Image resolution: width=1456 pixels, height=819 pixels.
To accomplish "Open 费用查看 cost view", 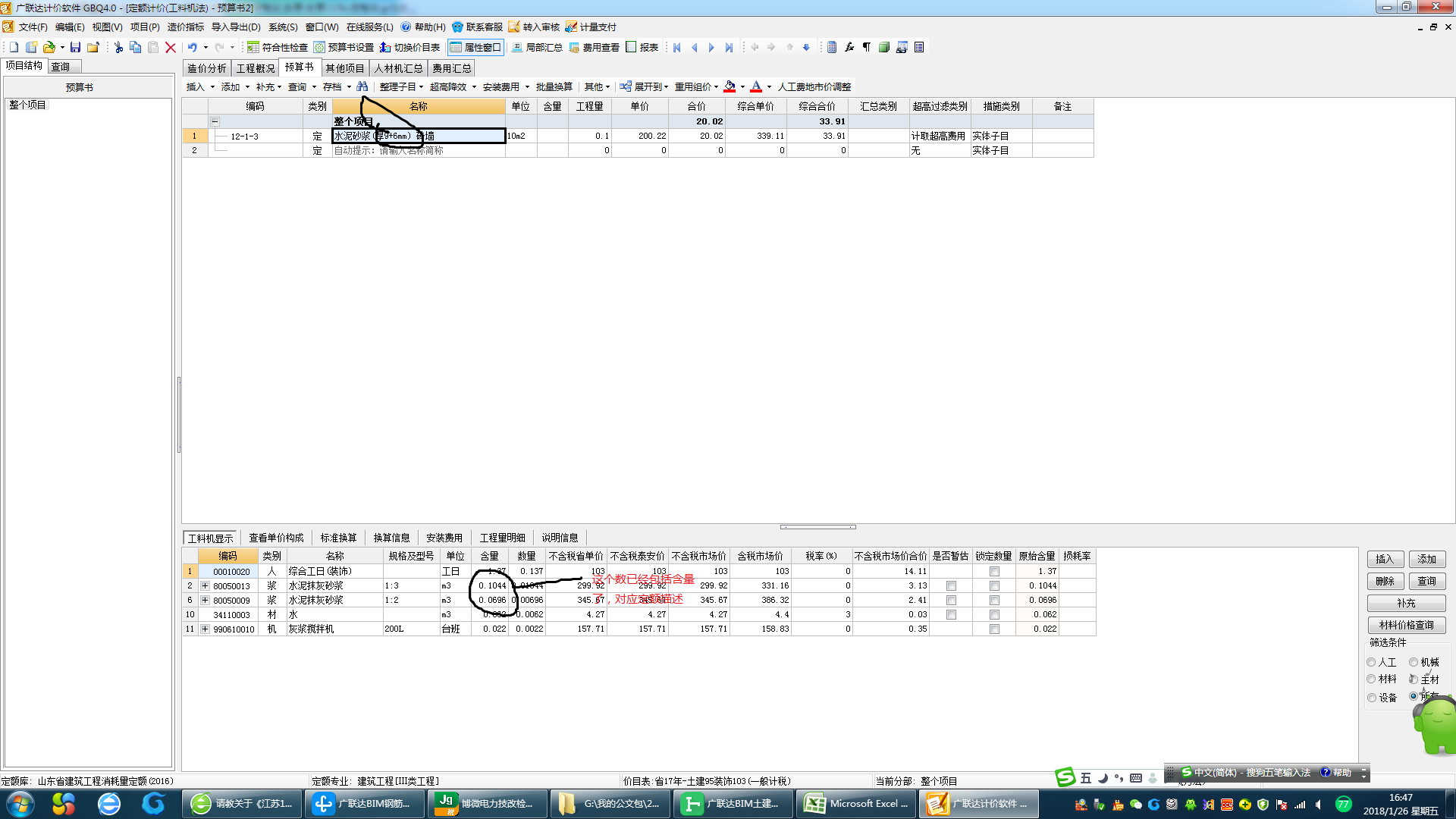I will point(595,47).
